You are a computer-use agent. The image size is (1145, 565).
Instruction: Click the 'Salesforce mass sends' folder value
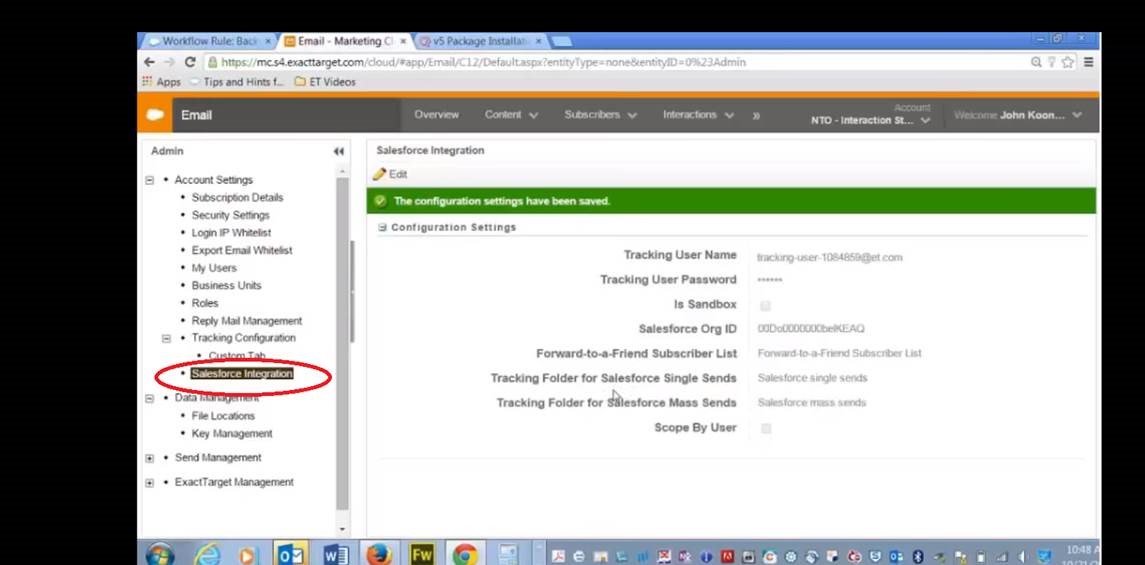click(x=811, y=403)
